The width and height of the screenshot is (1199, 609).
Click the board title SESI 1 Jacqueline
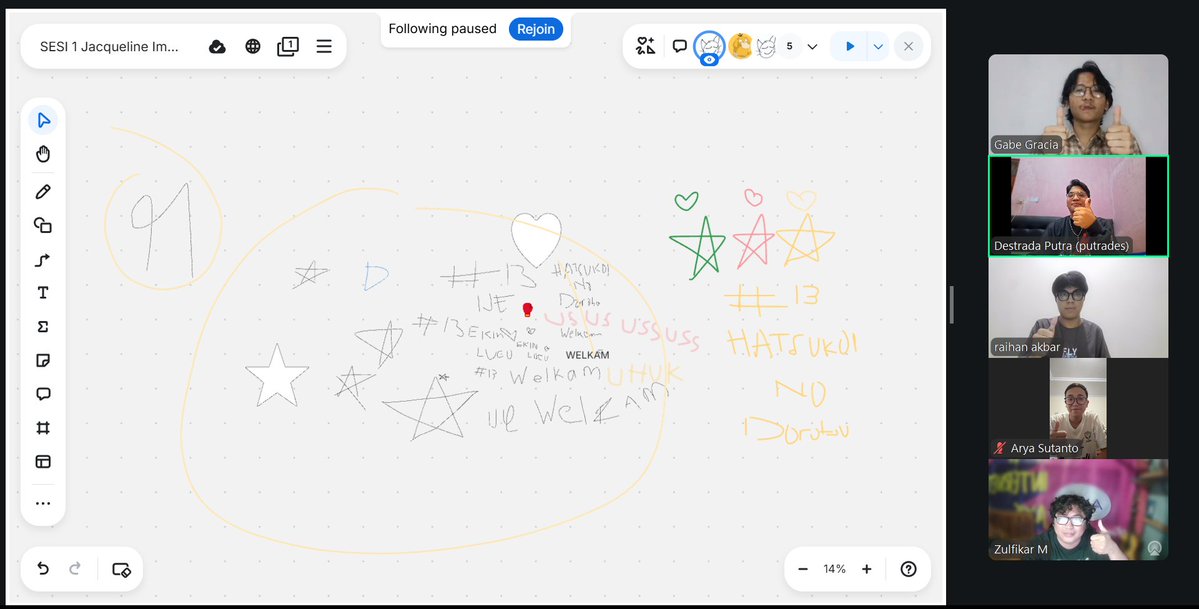tap(109, 47)
